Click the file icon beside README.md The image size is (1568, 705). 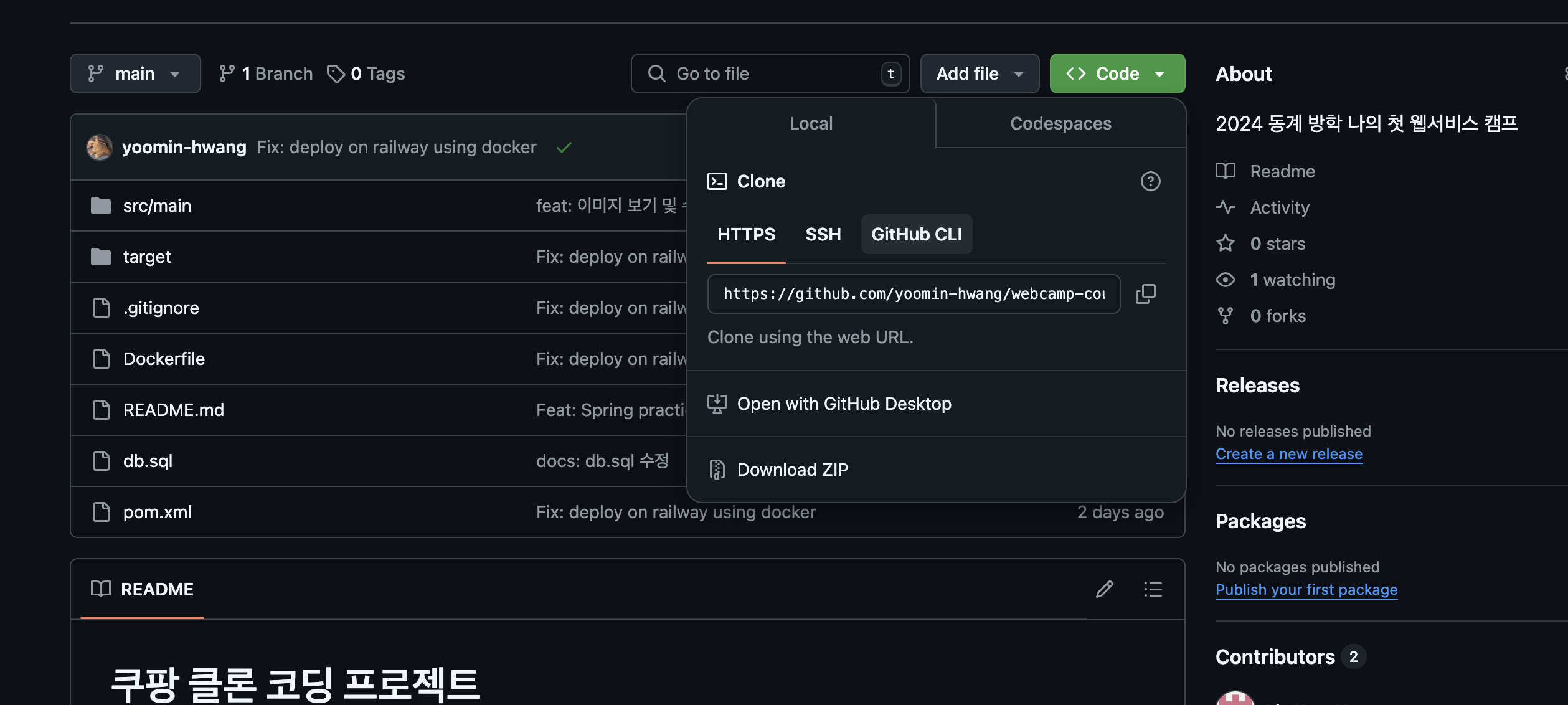(101, 410)
